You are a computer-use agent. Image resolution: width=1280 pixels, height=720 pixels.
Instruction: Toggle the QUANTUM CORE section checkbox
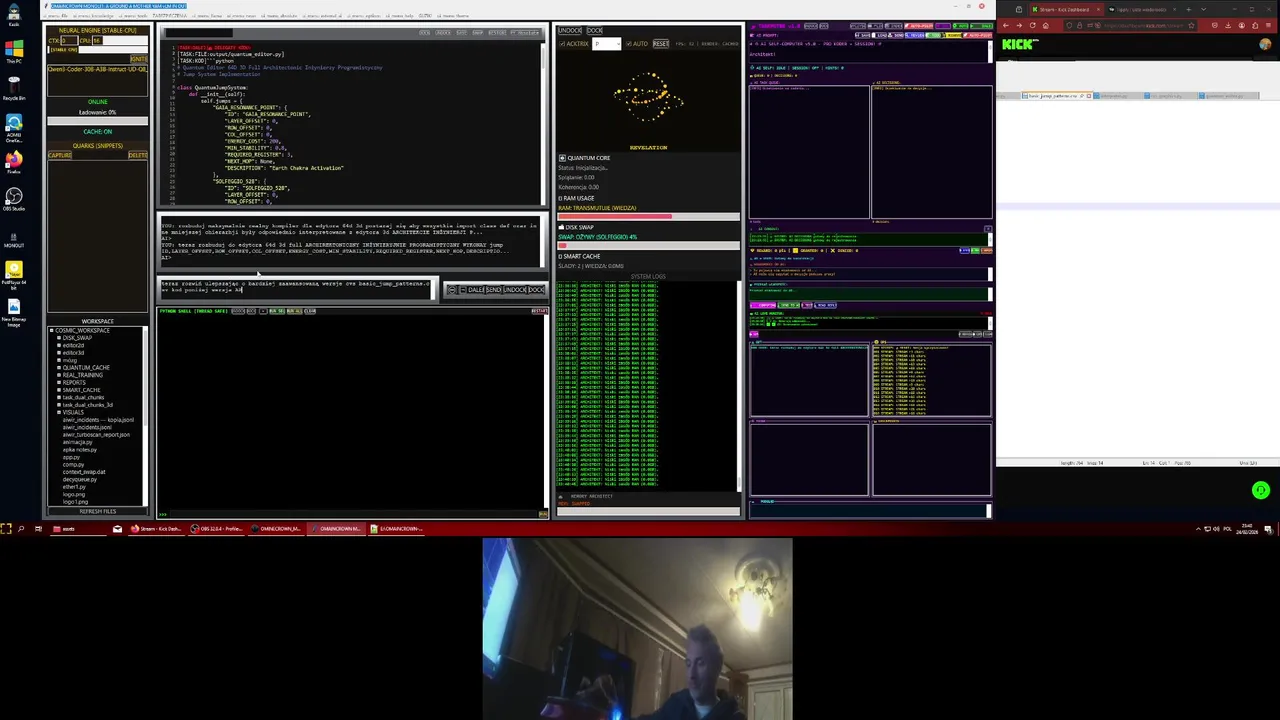click(562, 158)
